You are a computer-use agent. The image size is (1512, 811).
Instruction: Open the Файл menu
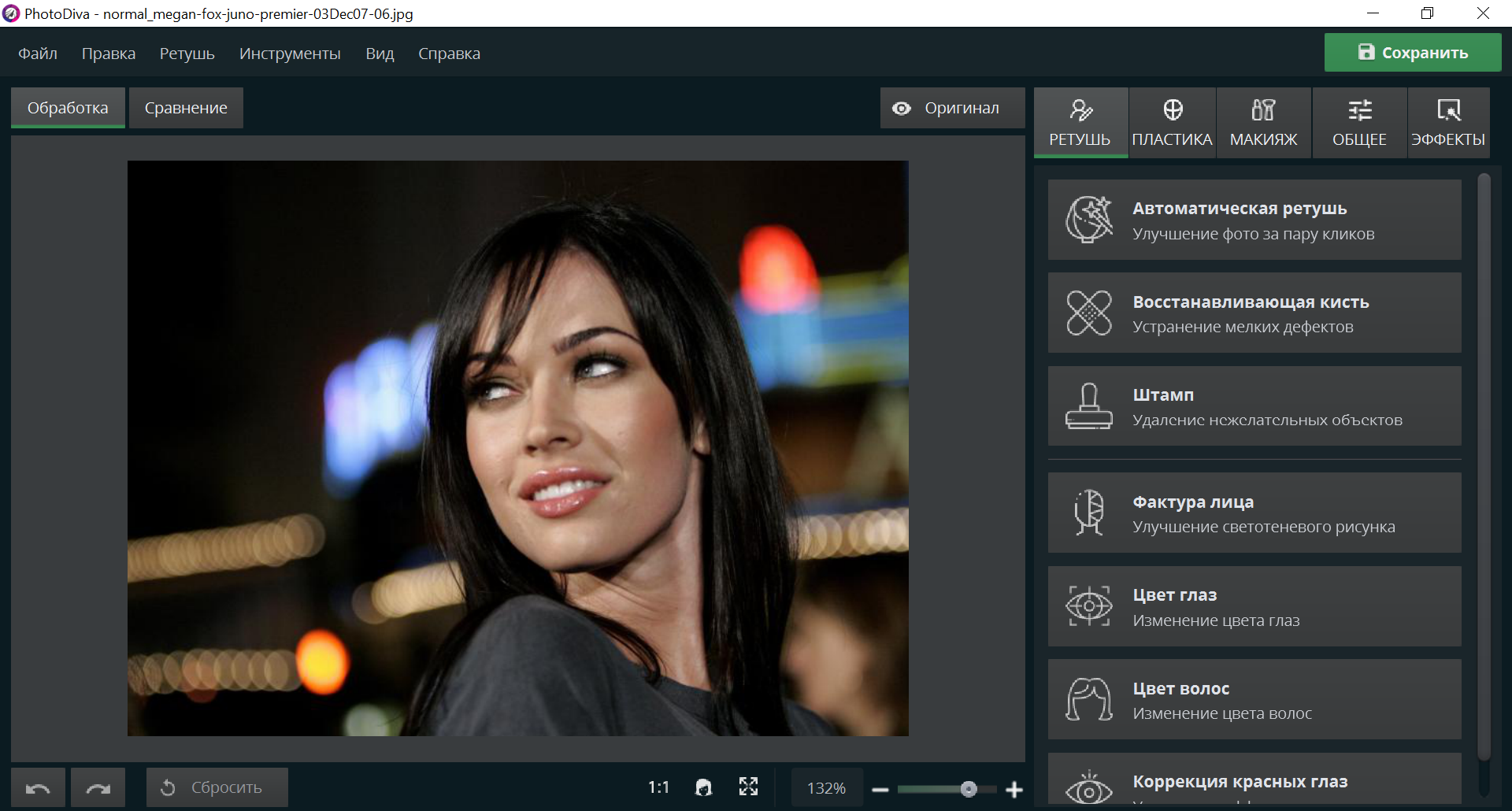tap(38, 54)
